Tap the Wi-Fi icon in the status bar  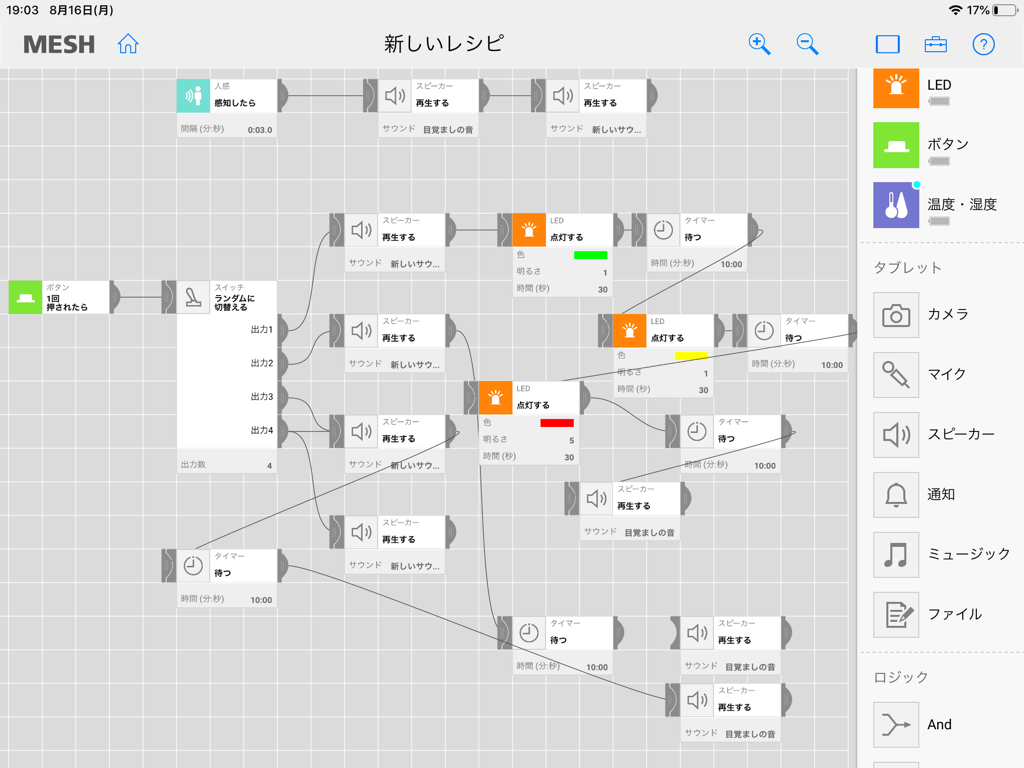(956, 10)
